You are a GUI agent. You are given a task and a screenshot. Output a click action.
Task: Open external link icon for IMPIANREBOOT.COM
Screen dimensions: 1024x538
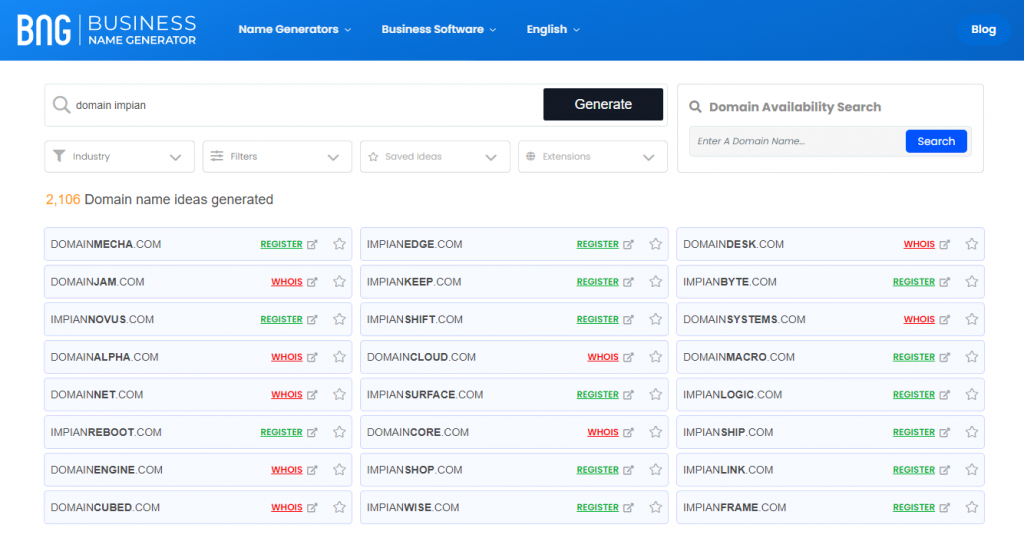tap(312, 432)
